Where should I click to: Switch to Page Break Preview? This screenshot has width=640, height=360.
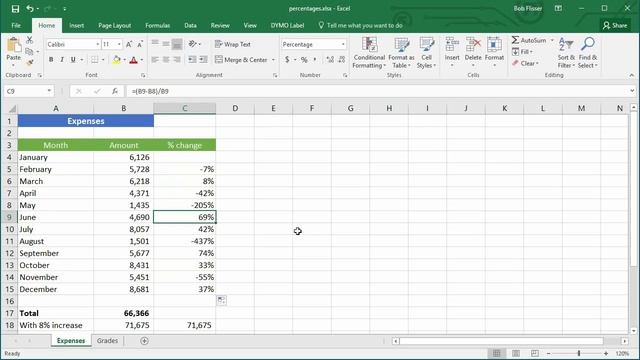point(535,353)
